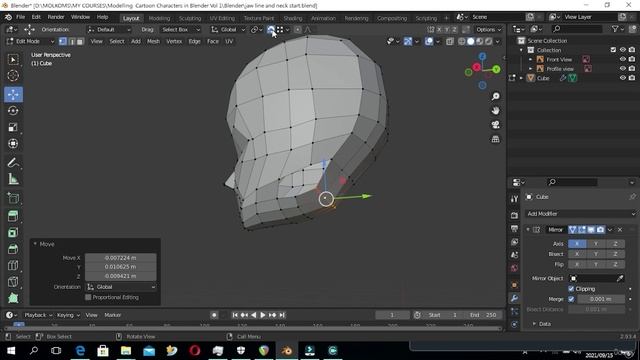Screen dimensions: 640x360
Task: Toggle Clipping checkbox in Mirror modifier
Action: coord(571,289)
